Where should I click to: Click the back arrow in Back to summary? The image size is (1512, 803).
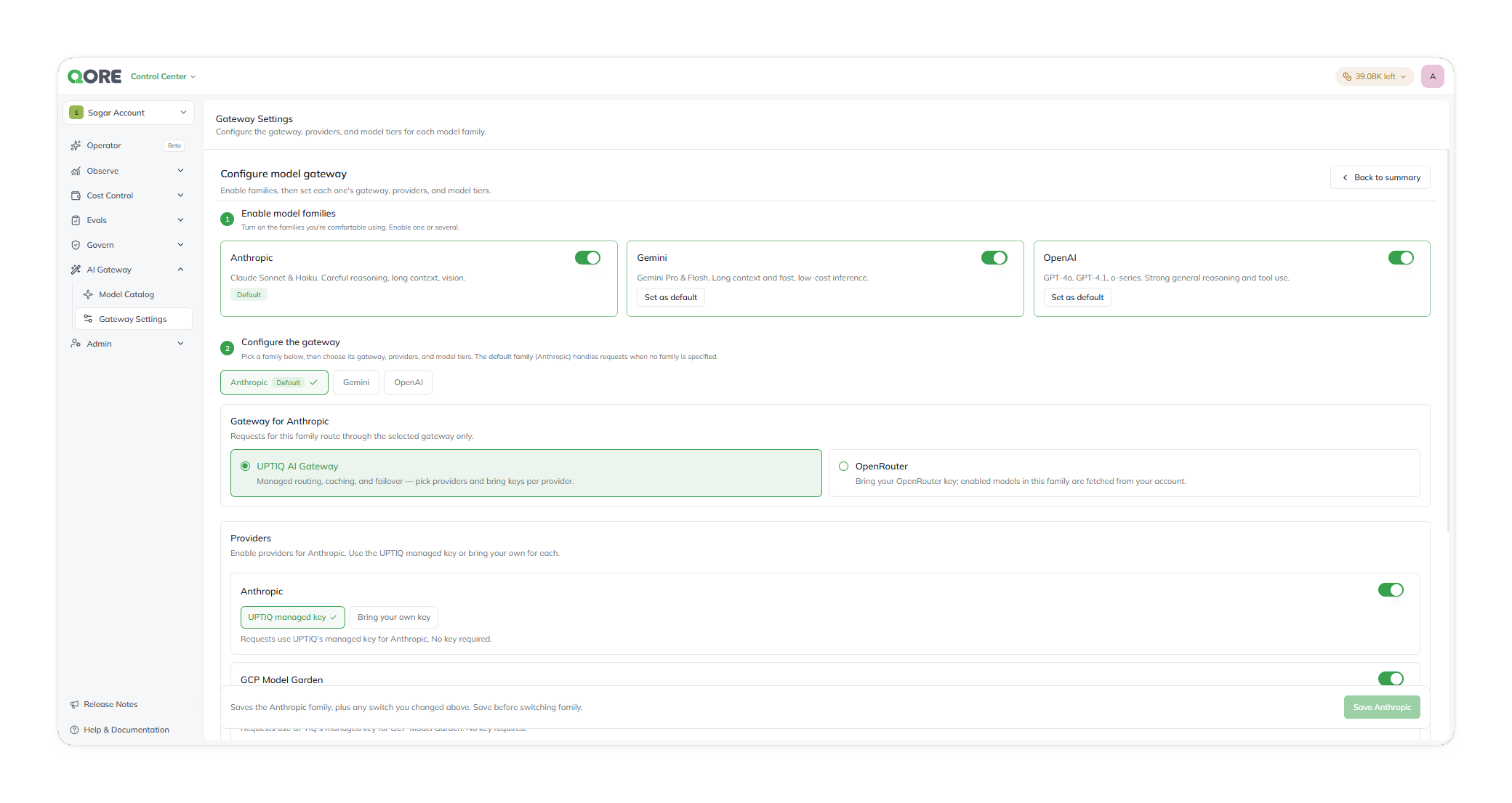tap(1345, 177)
